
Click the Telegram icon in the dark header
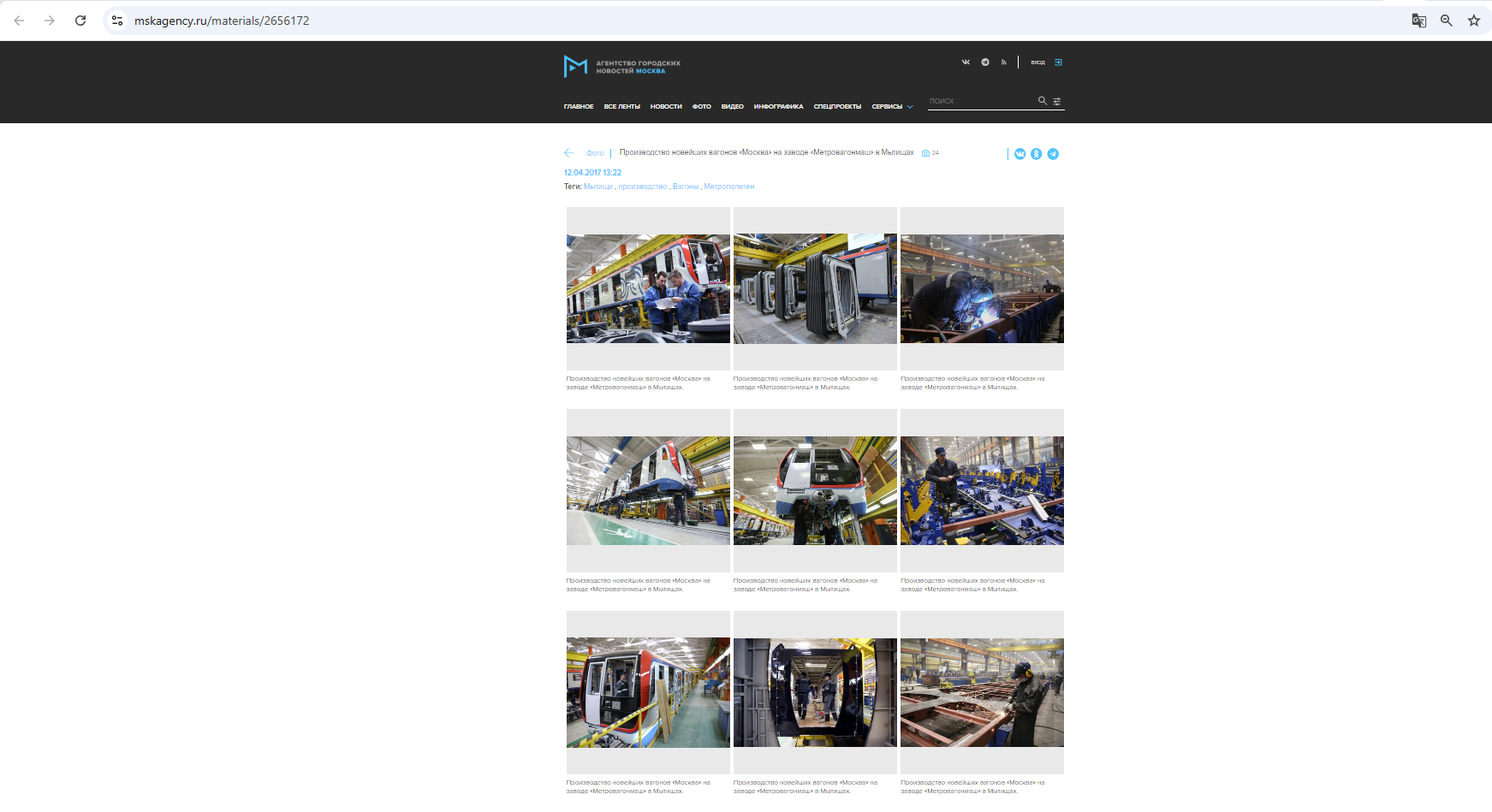point(985,62)
